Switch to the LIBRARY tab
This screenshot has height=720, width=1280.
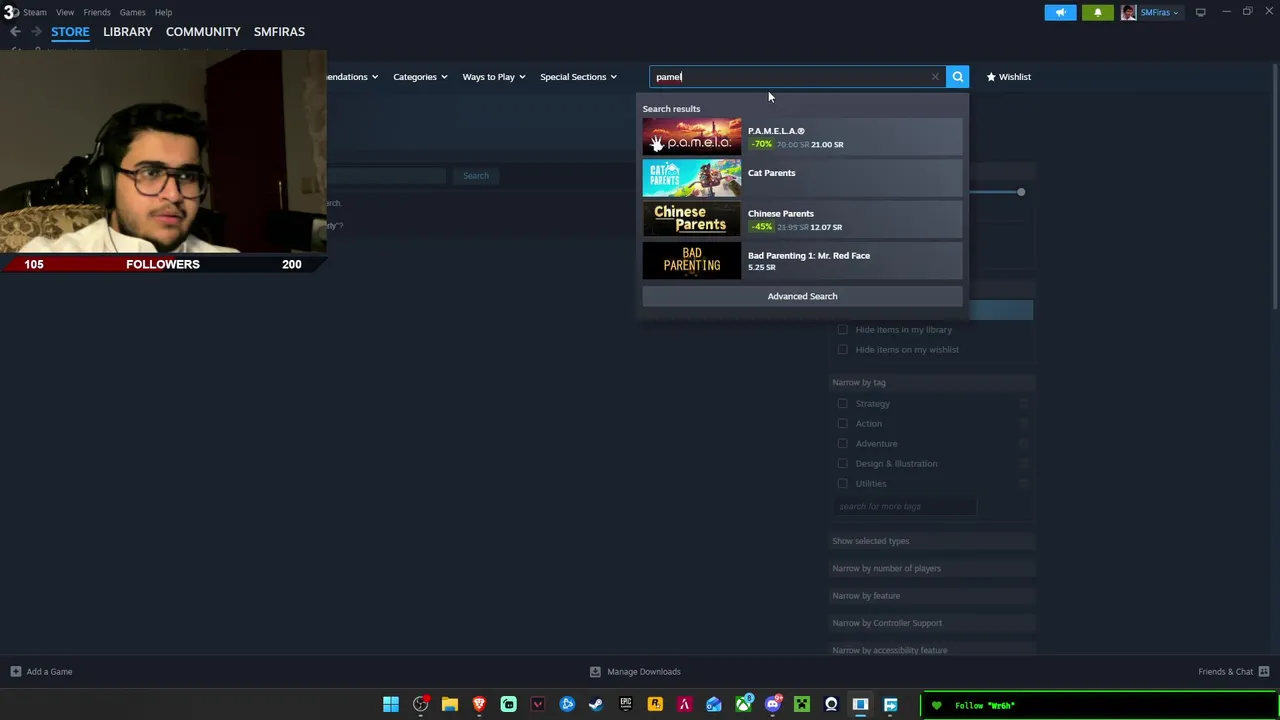[x=128, y=32]
